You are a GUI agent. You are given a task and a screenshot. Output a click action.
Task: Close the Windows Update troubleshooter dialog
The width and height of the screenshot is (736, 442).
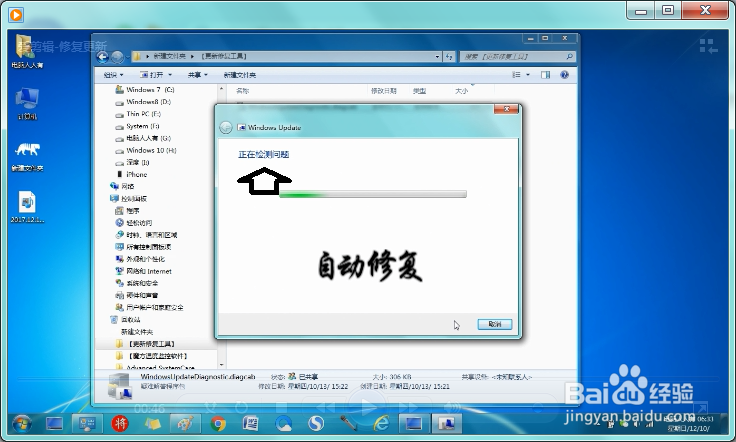click(x=506, y=109)
